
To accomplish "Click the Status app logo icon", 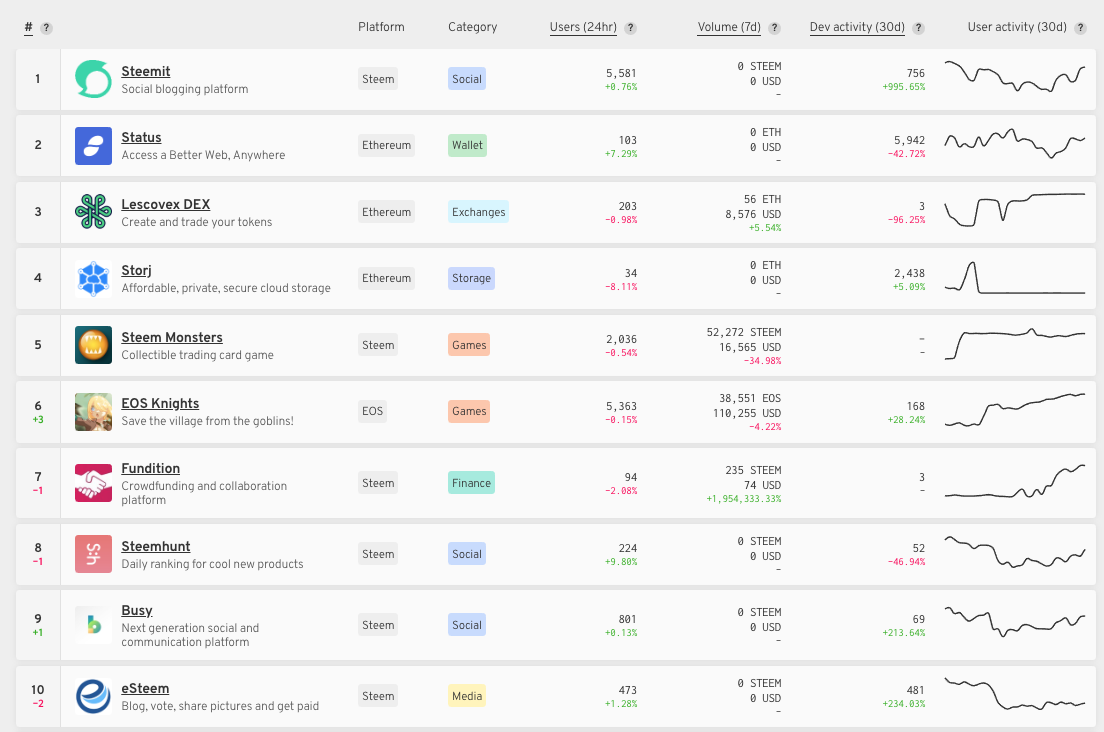I will coord(94,146).
